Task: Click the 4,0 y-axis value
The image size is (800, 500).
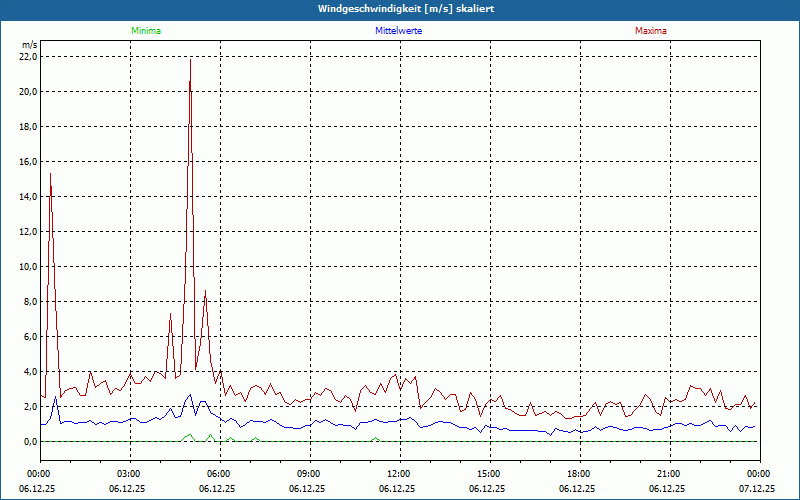Action: pyautogui.click(x=31, y=371)
